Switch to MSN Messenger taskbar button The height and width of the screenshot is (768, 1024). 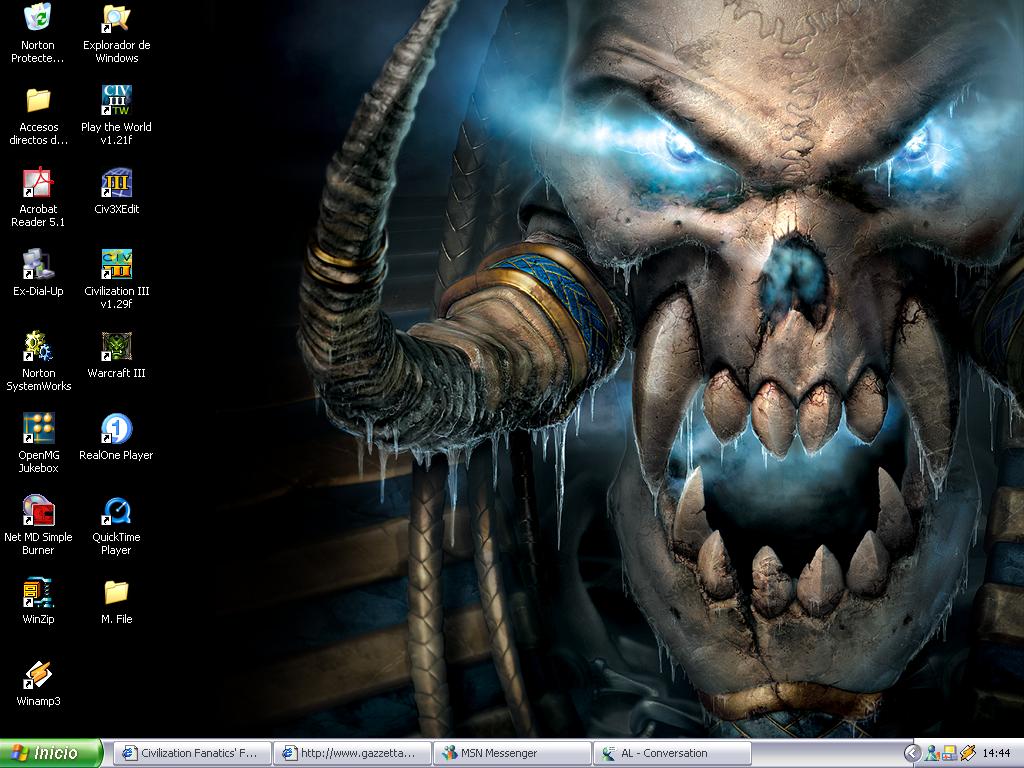coord(513,753)
